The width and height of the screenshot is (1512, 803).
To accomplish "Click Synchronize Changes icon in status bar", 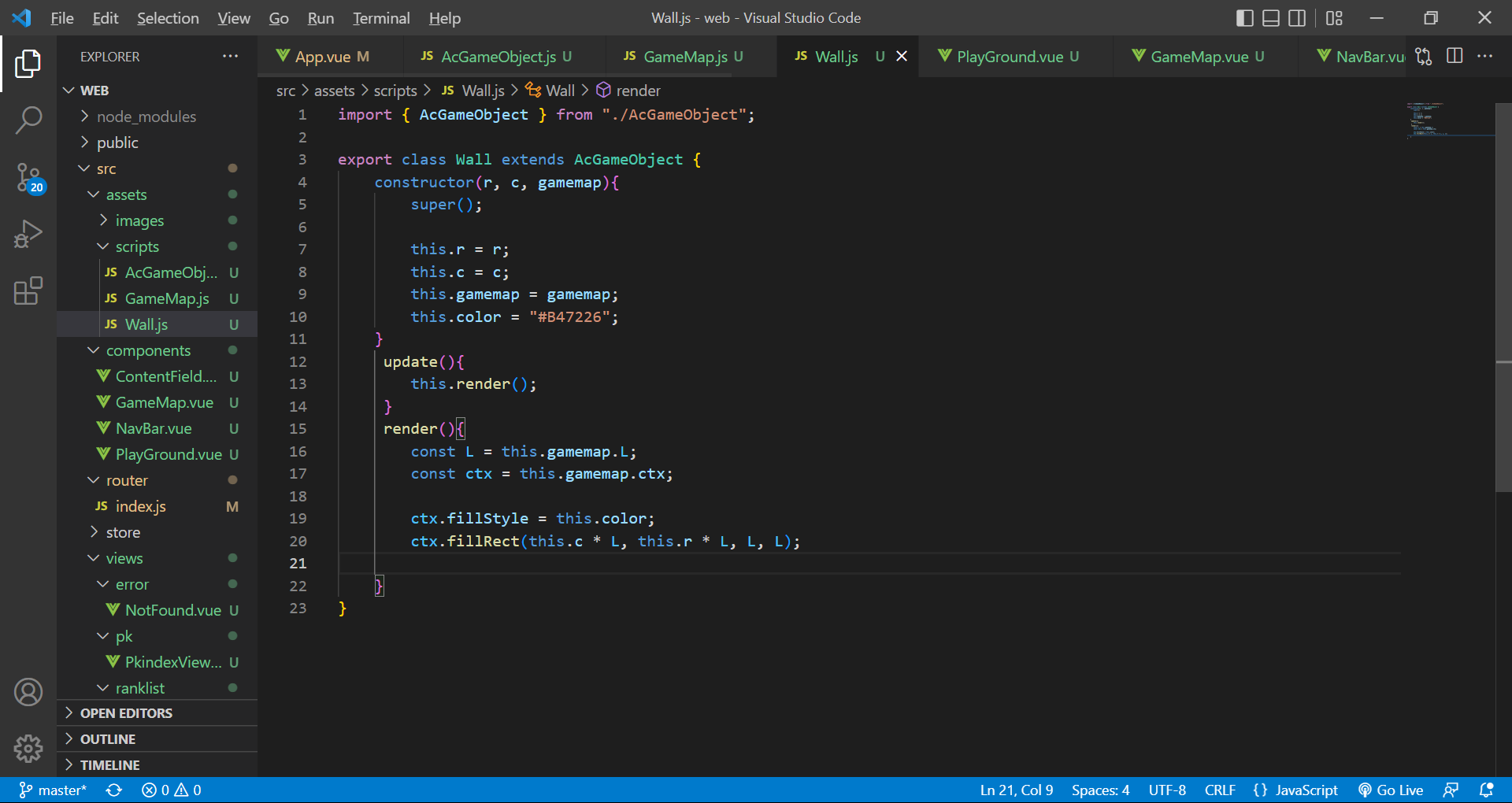I will point(114,790).
